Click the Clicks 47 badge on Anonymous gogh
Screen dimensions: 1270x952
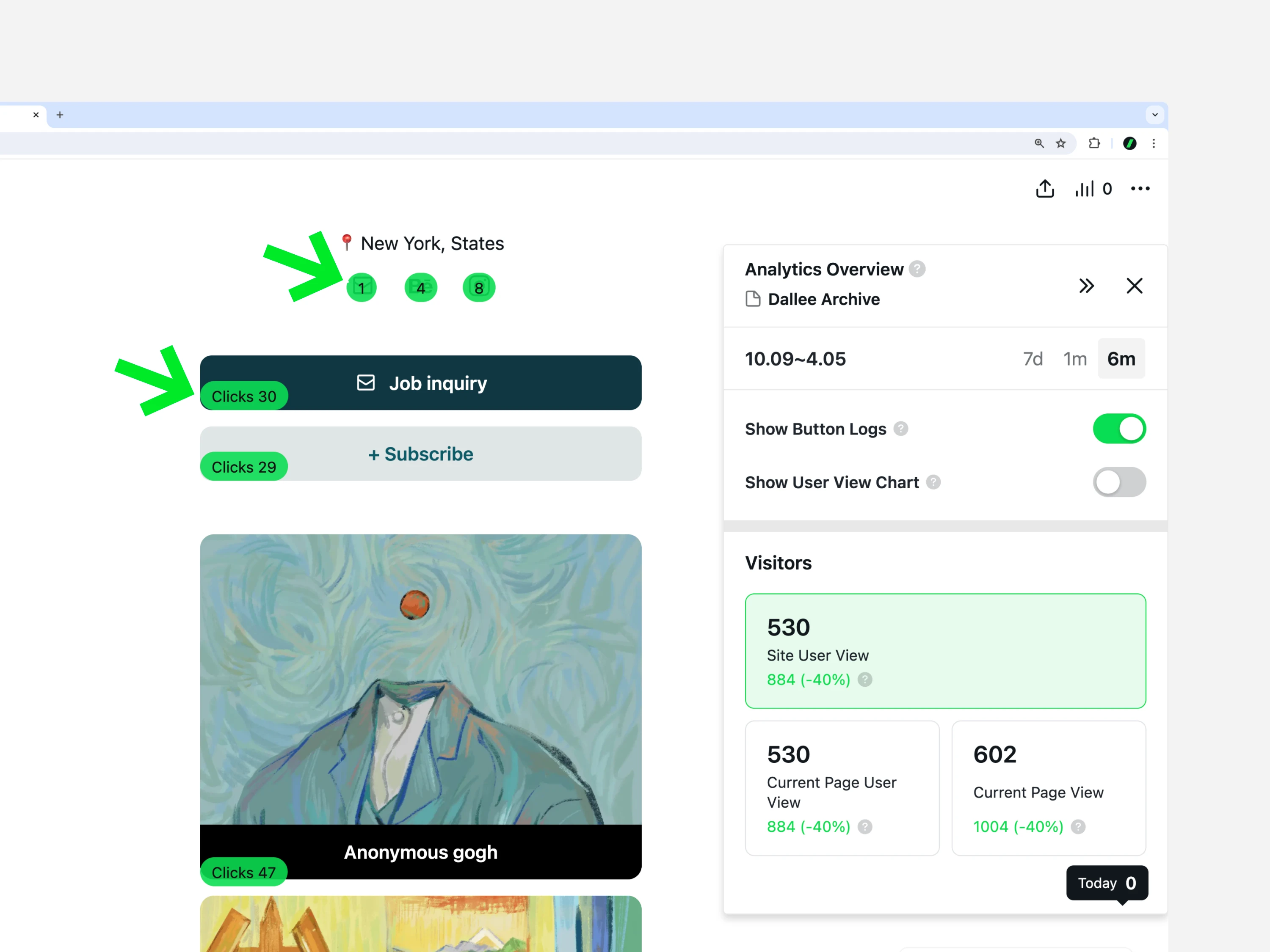coord(243,872)
